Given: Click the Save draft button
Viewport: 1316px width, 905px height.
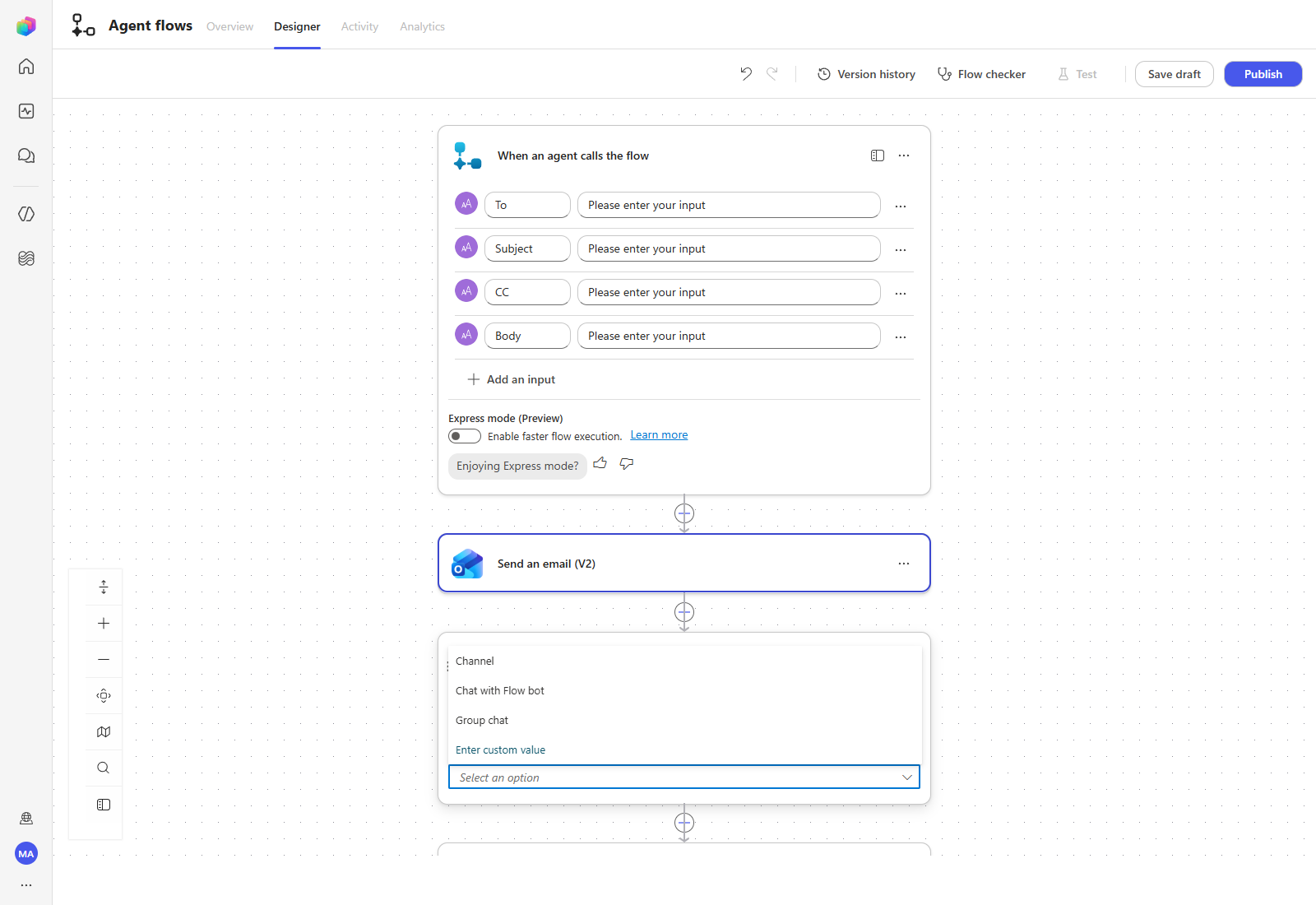Looking at the screenshot, I should click(x=1175, y=74).
